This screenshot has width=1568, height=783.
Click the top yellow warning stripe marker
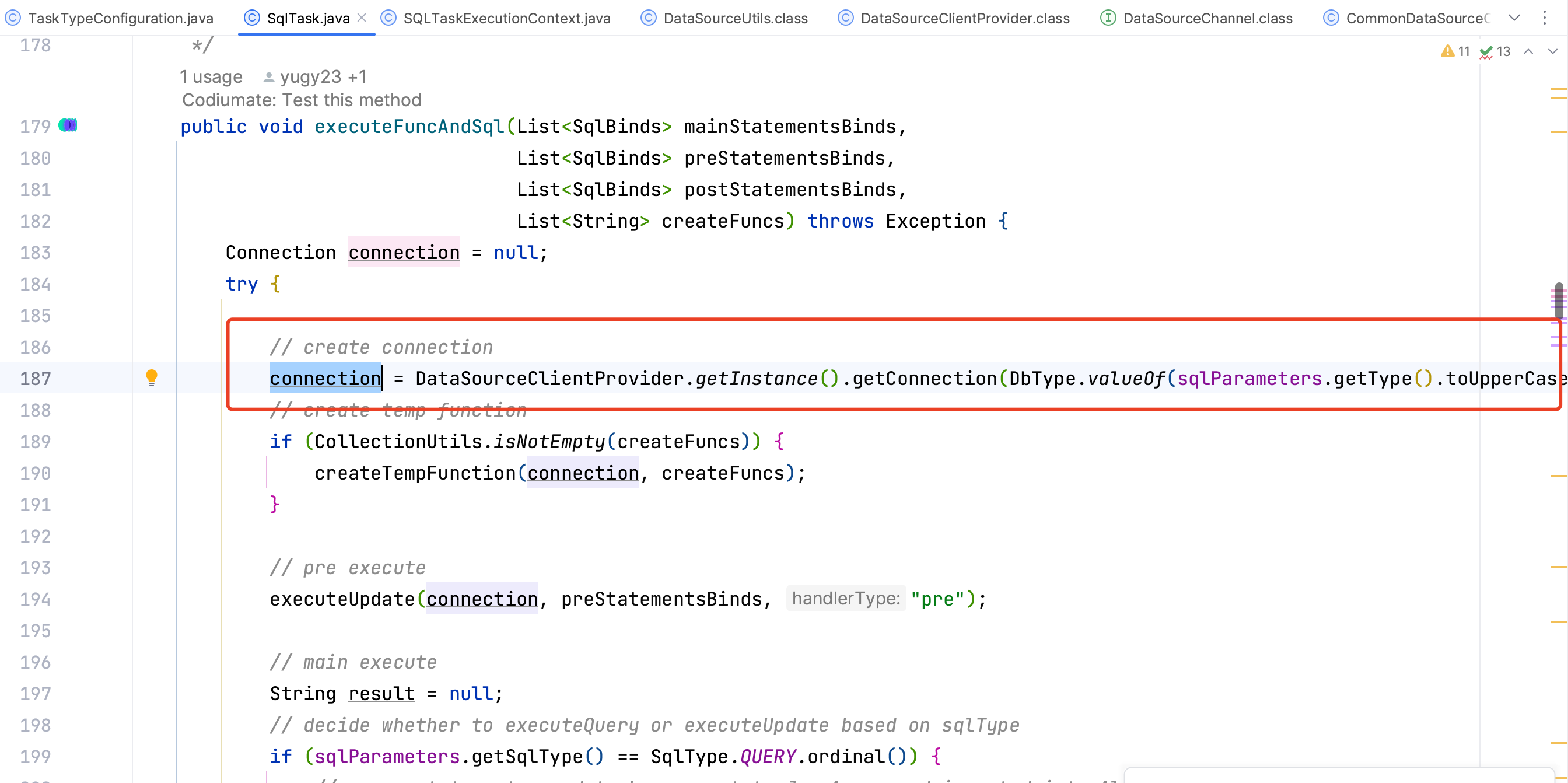tap(1557, 89)
